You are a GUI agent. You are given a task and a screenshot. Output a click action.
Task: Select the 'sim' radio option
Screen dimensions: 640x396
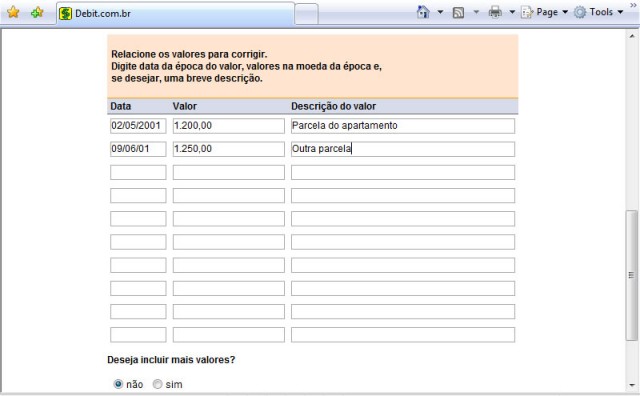click(x=157, y=384)
